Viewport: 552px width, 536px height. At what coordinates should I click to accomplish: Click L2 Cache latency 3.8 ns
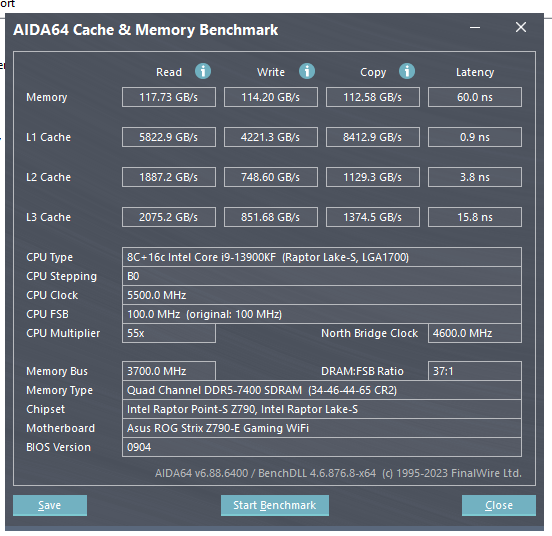pos(475,177)
